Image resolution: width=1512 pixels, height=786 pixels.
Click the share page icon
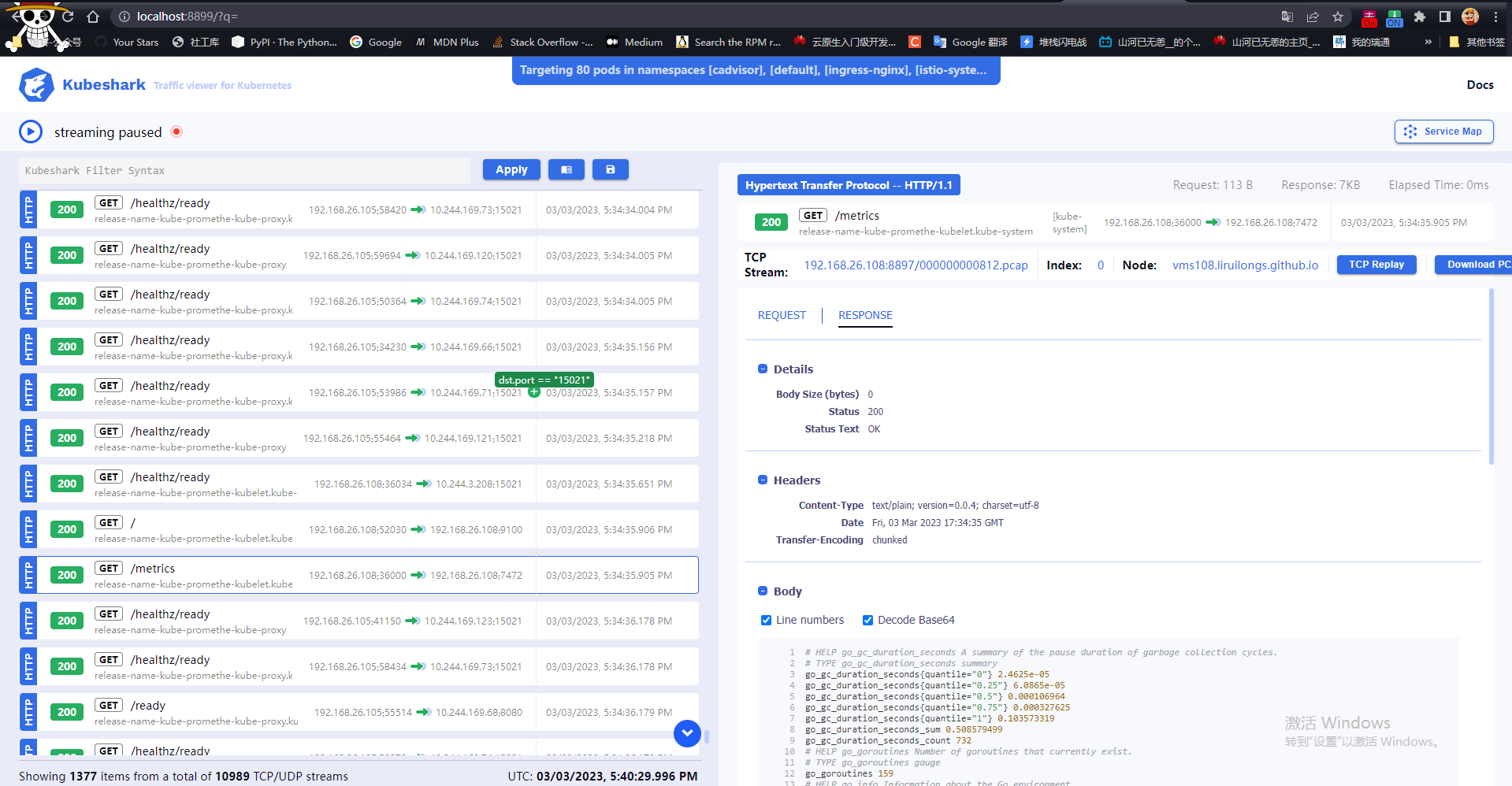[1313, 17]
